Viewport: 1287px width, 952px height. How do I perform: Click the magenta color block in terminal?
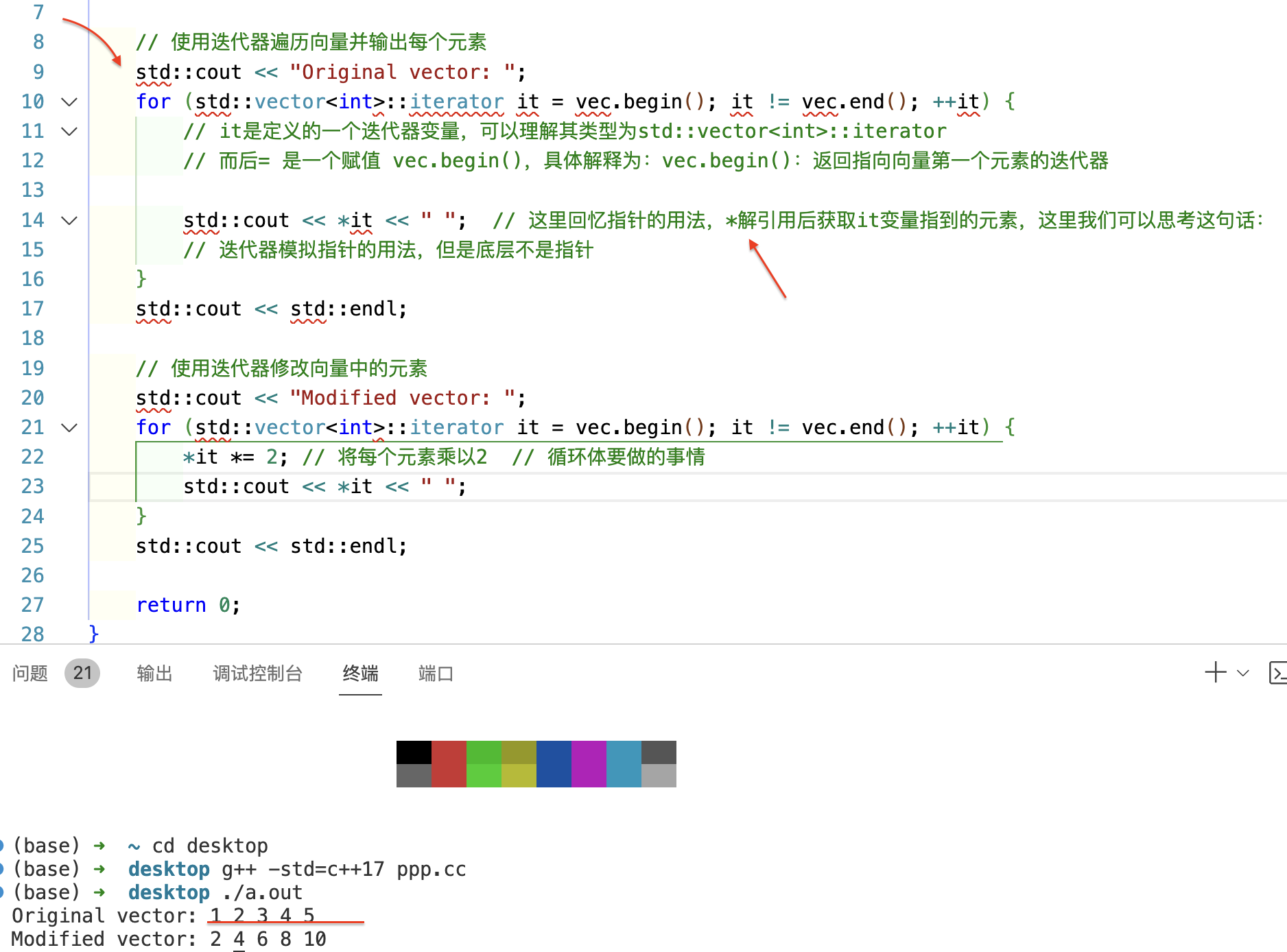tap(589, 764)
